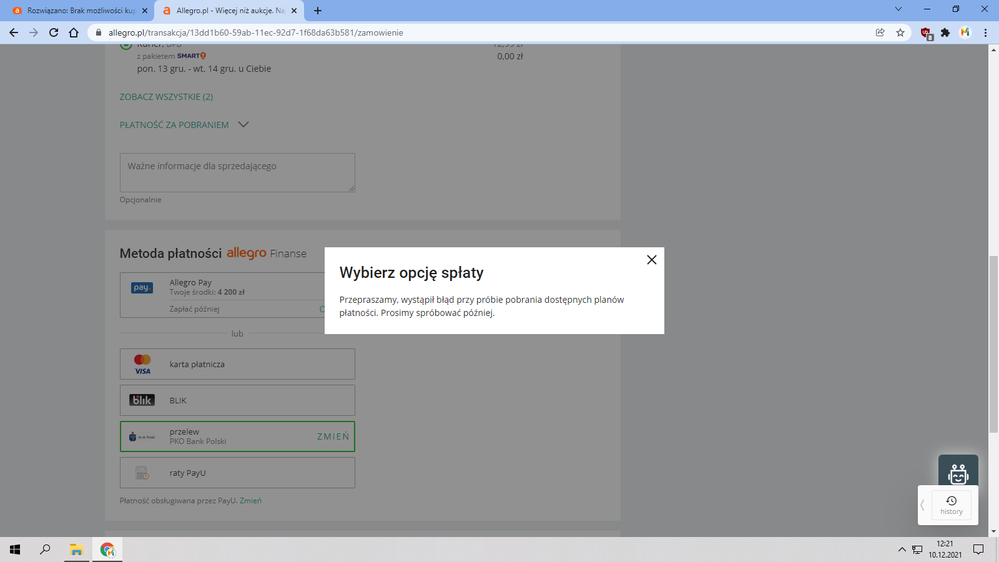Image resolution: width=999 pixels, height=562 pixels.
Task: Click the Allegro Finanse logo
Action: coord(266,253)
